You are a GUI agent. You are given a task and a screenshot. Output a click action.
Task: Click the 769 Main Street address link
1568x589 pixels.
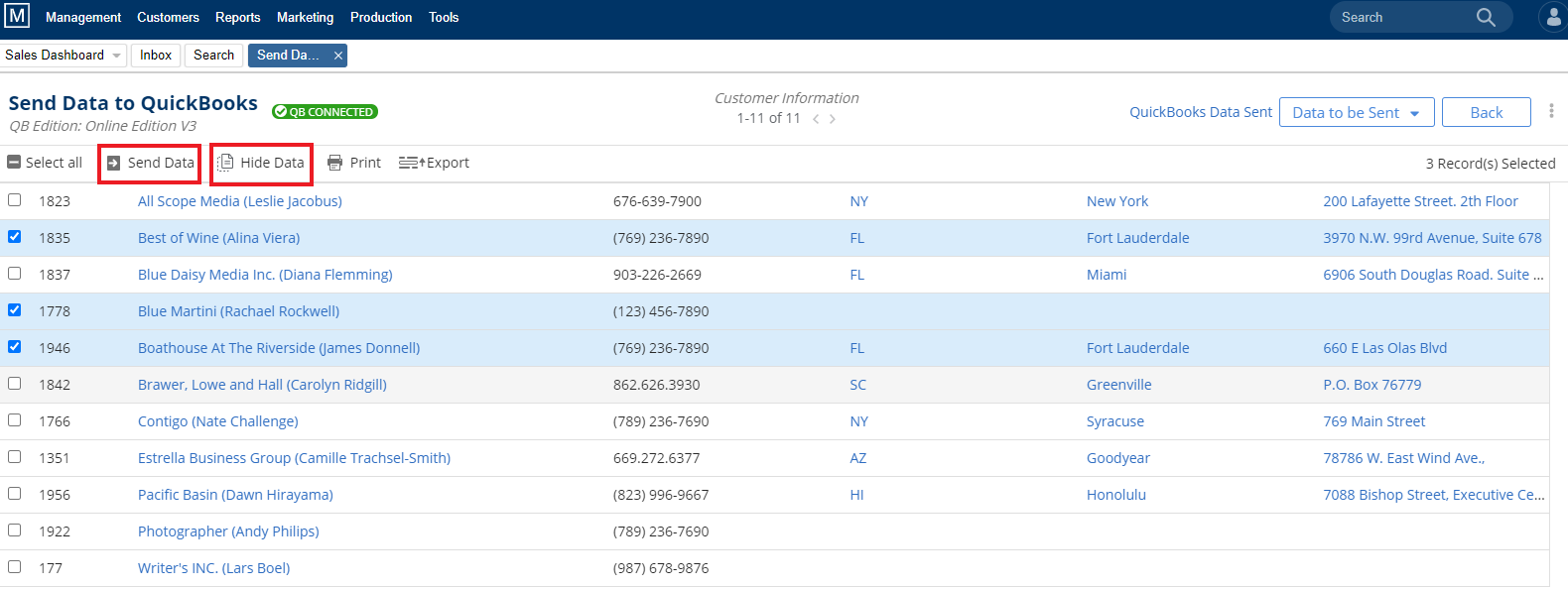(x=1374, y=421)
